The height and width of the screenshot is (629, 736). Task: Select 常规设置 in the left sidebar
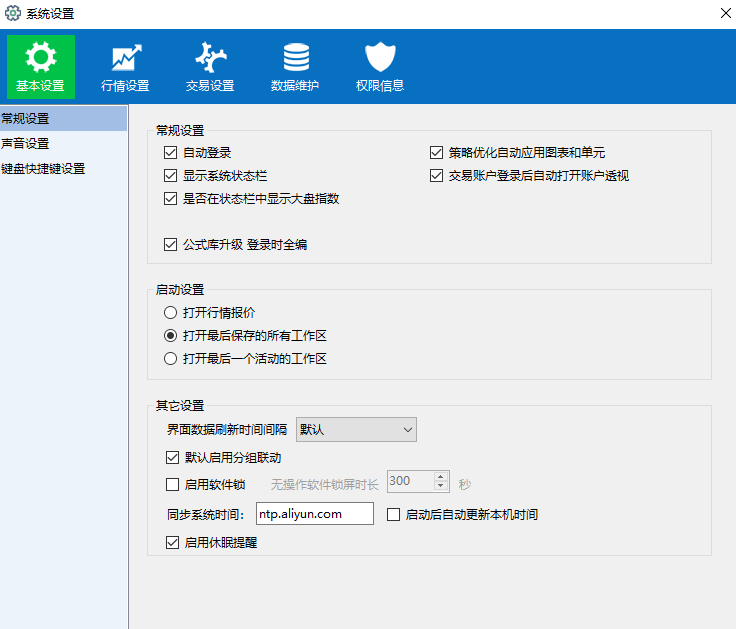(x=26, y=119)
